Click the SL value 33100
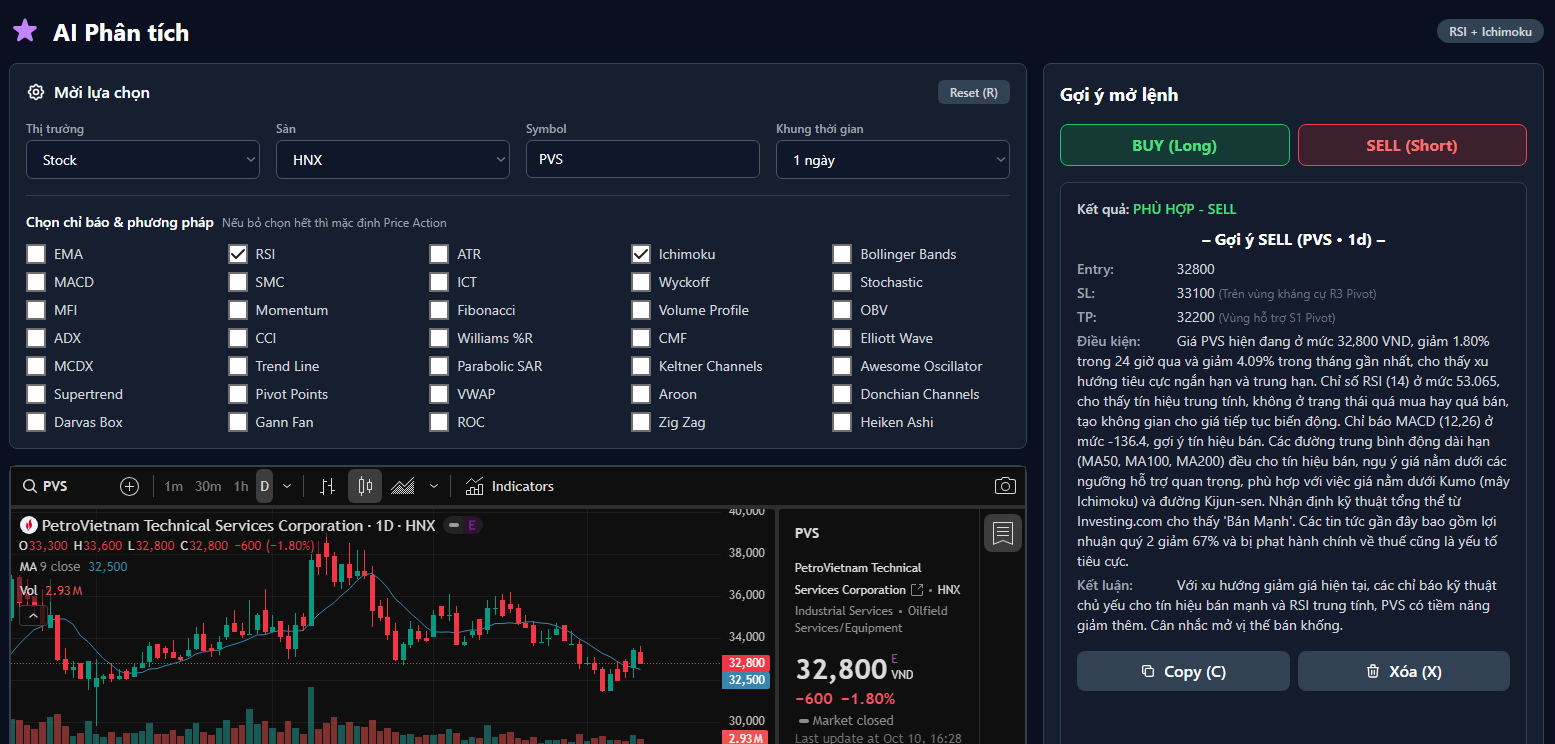1555x744 pixels. (x=1196, y=293)
